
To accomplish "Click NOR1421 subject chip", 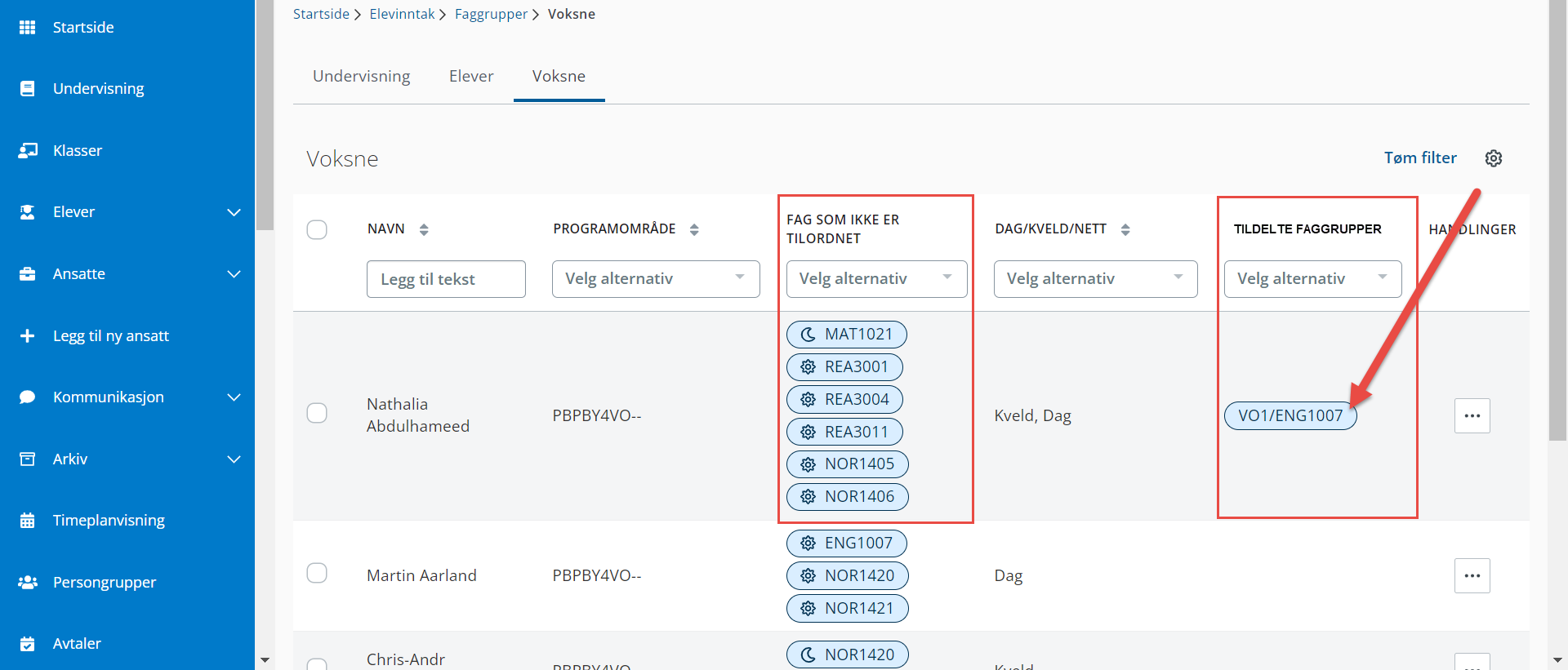I will [x=847, y=609].
